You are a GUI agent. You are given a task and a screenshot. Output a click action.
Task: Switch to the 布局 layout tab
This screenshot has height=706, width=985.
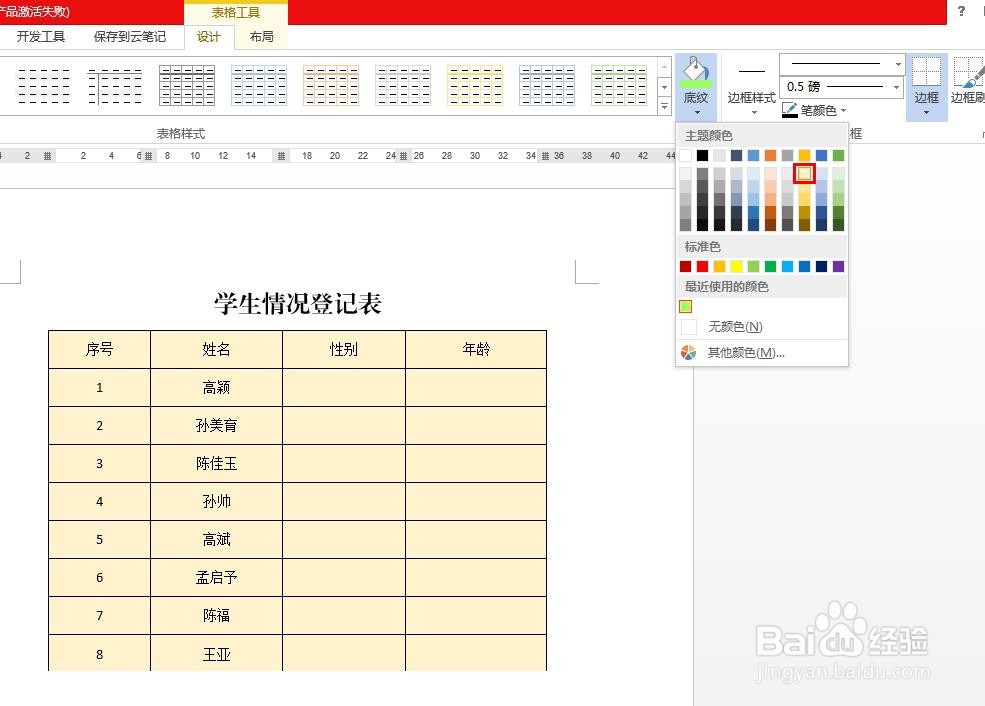tap(261, 36)
